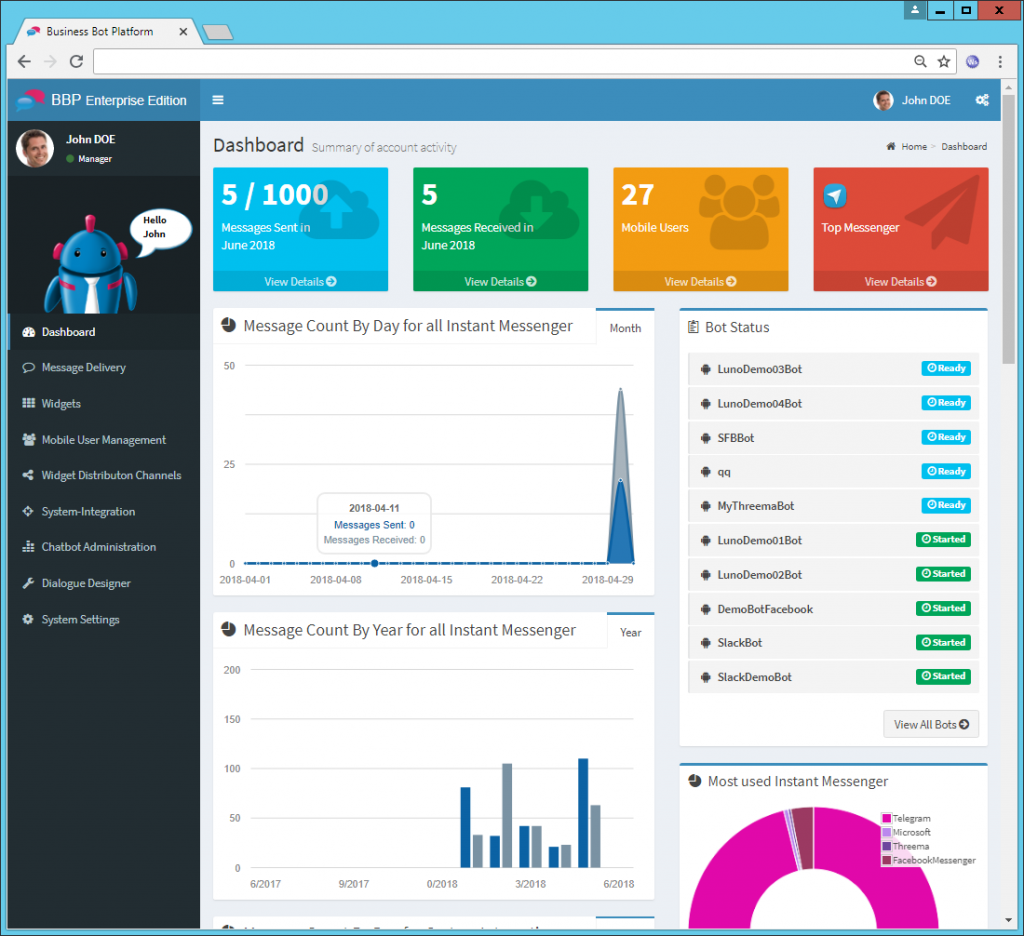Open Chatbot Administration in the sidebar
The width and height of the screenshot is (1024, 936).
pyautogui.click(x=104, y=547)
